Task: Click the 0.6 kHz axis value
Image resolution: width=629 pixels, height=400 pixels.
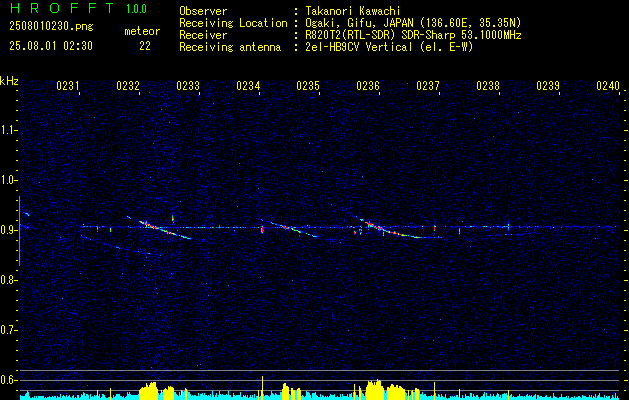Action: click(x=8, y=380)
